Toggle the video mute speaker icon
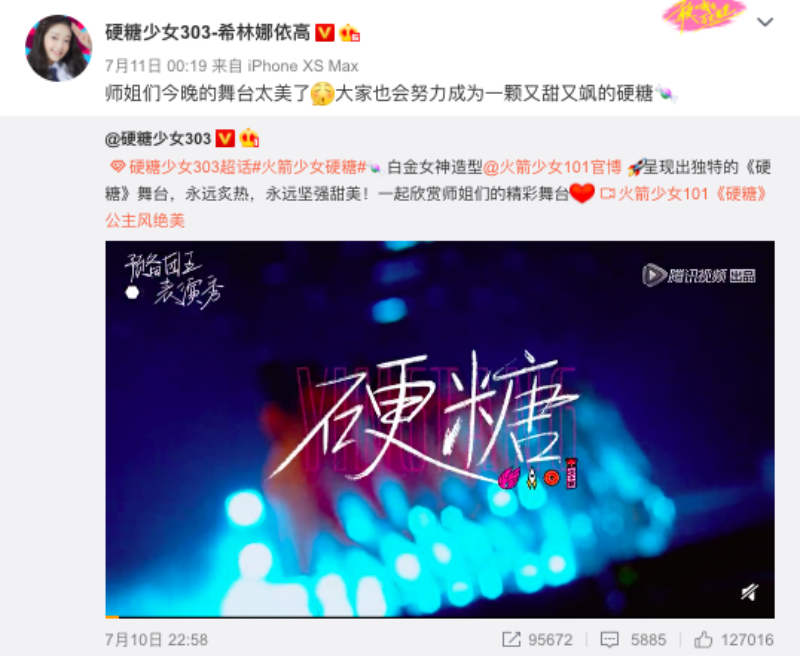The height and width of the screenshot is (656, 800). pos(749,592)
